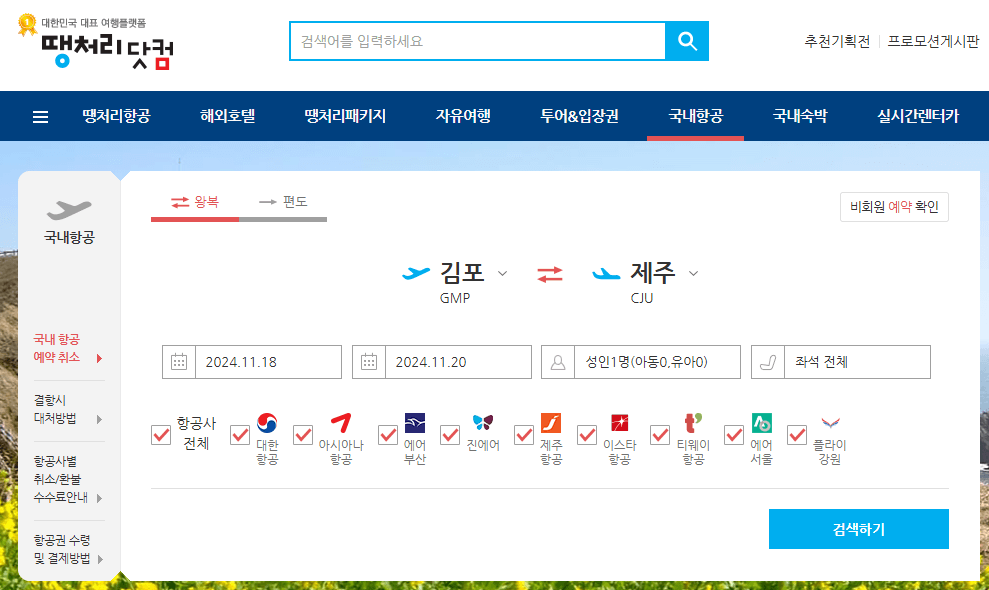This screenshot has height=590, width=989.
Task: Open the hamburger navigation menu
Action: [x=39, y=115]
